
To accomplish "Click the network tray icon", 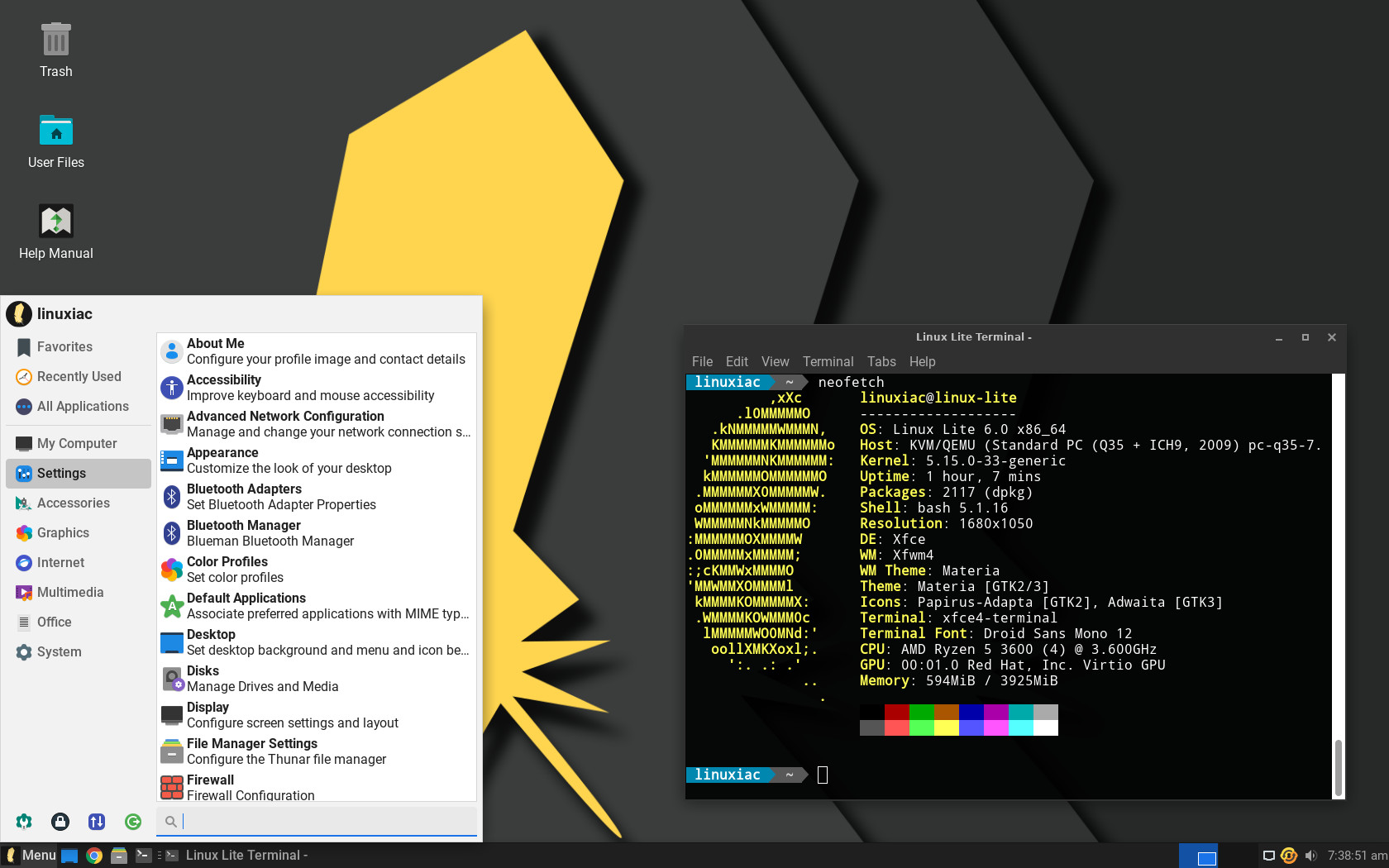I will click(x=1269, y=856).
